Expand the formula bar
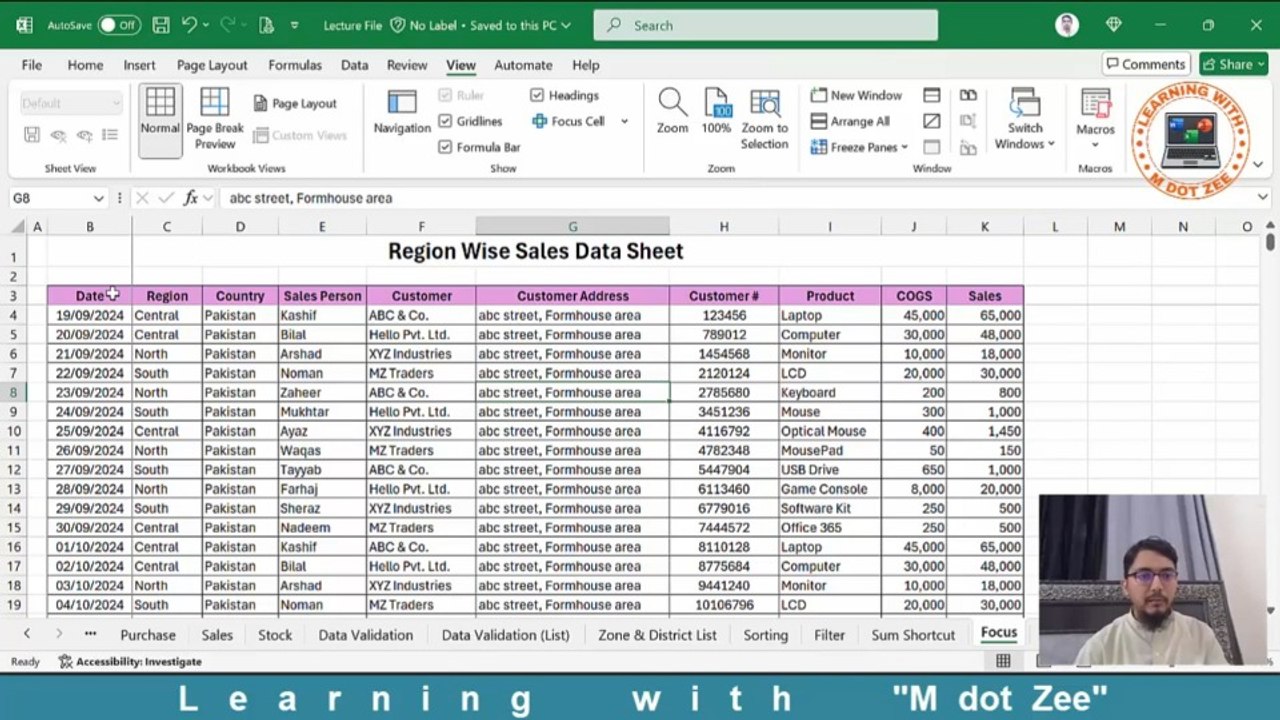The width and height of the screenshot is (1280, 720). pyautogui.click(x=1262, y=198)
